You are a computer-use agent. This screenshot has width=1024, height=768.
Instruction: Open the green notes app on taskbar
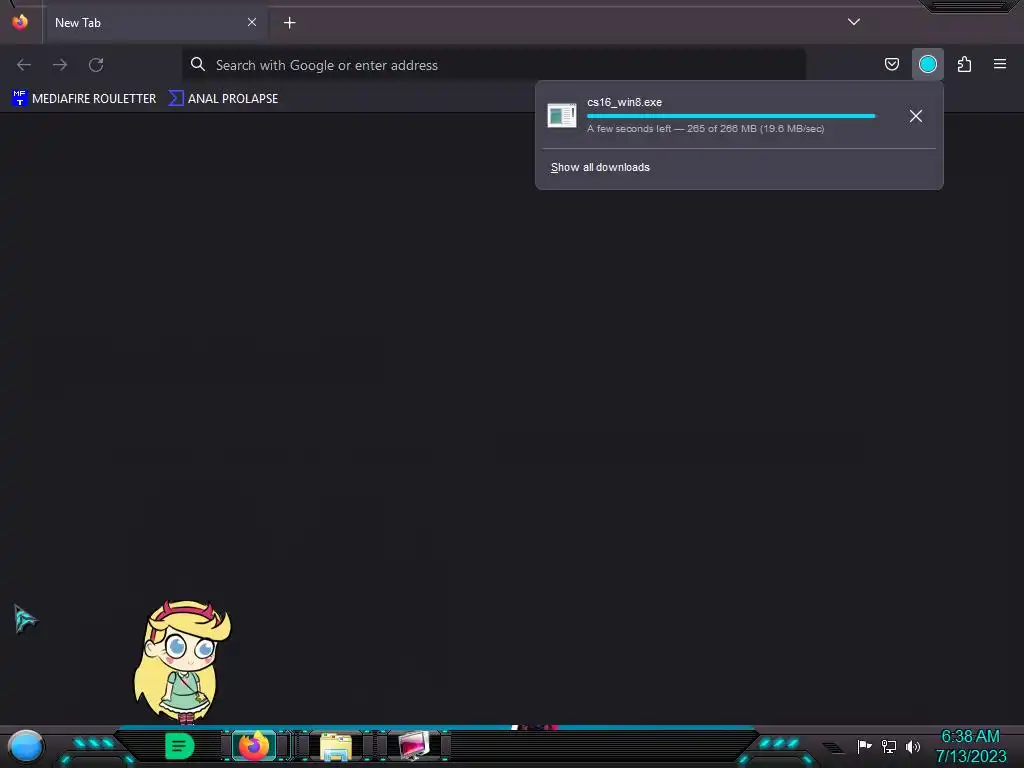[180, 746]
